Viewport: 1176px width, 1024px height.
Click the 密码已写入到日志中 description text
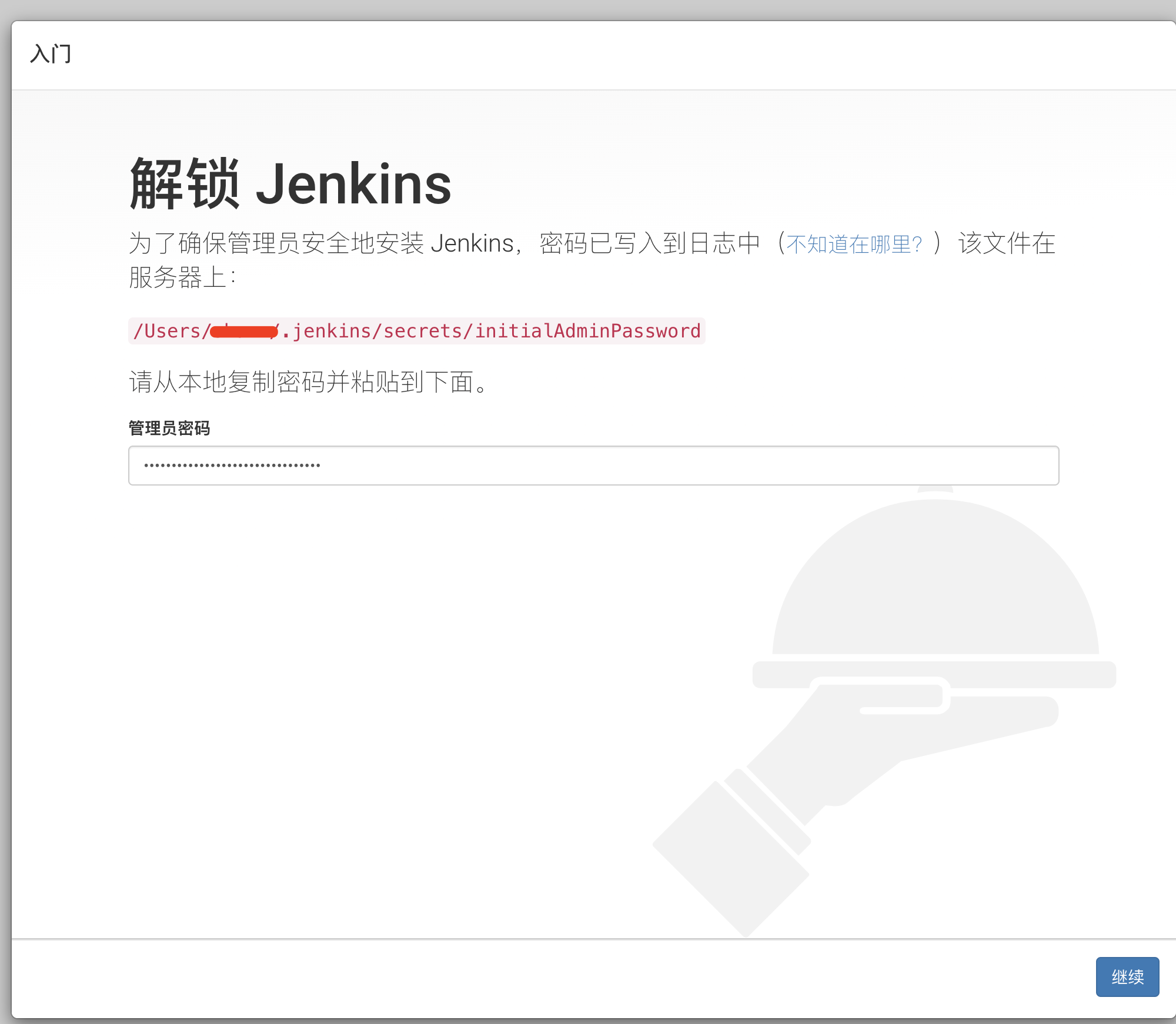coord(650,243)
